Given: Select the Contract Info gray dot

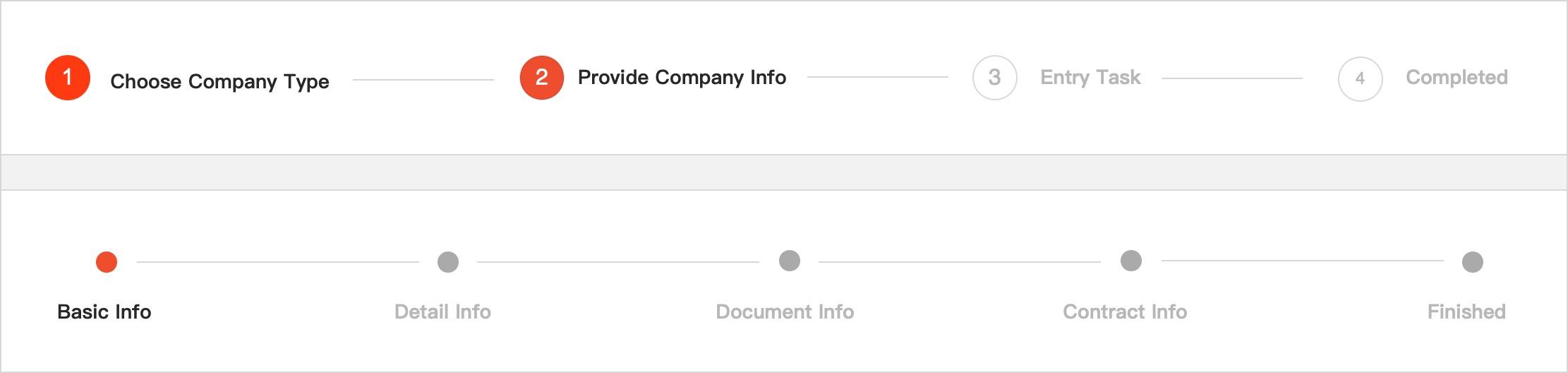Looking at the screenshot, I should coord(1131,261).
